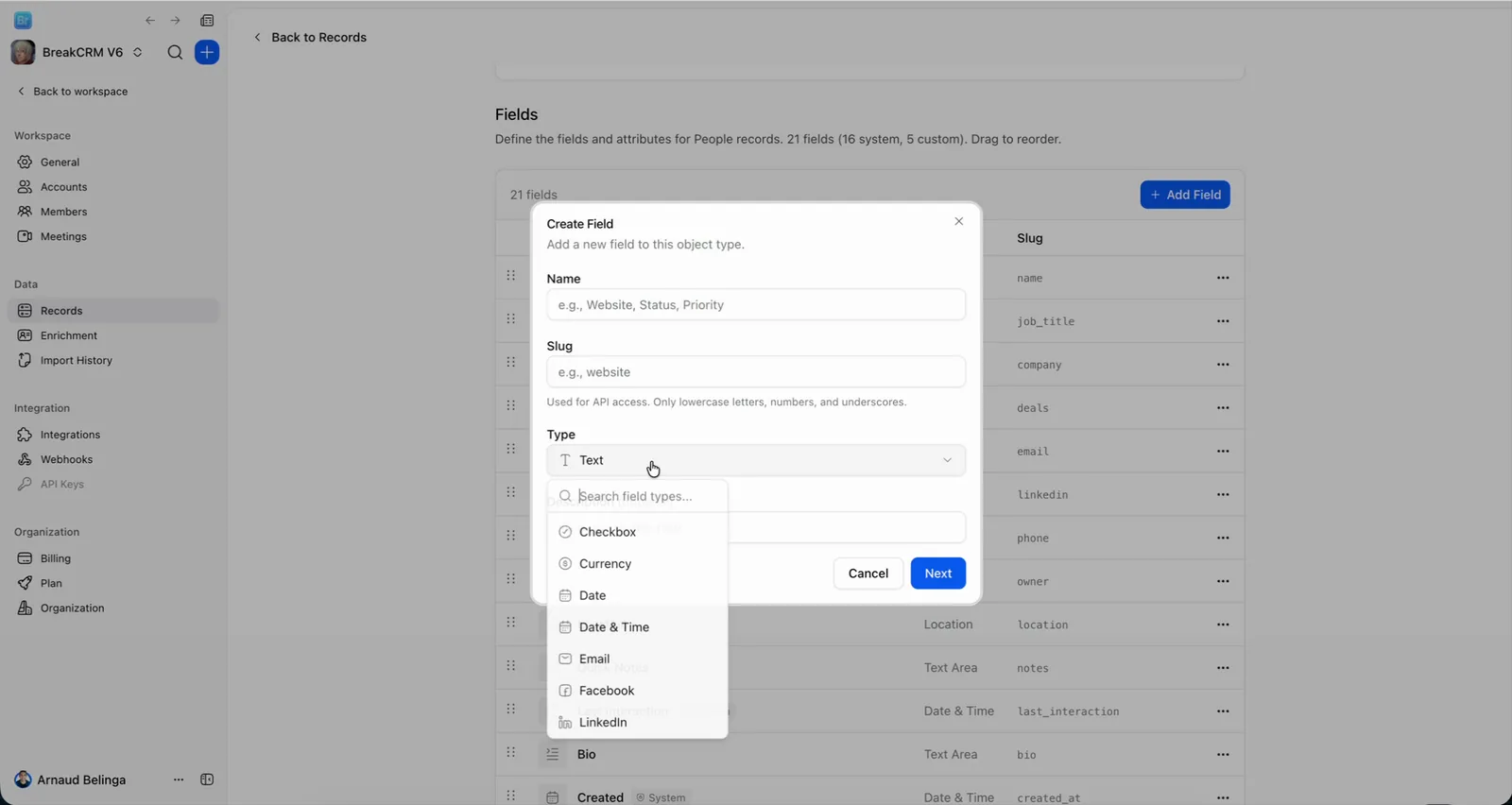Open the BreakCRM V6 workspace switcher
Screen dimensions: 1512x805
(x=77, y=53)
